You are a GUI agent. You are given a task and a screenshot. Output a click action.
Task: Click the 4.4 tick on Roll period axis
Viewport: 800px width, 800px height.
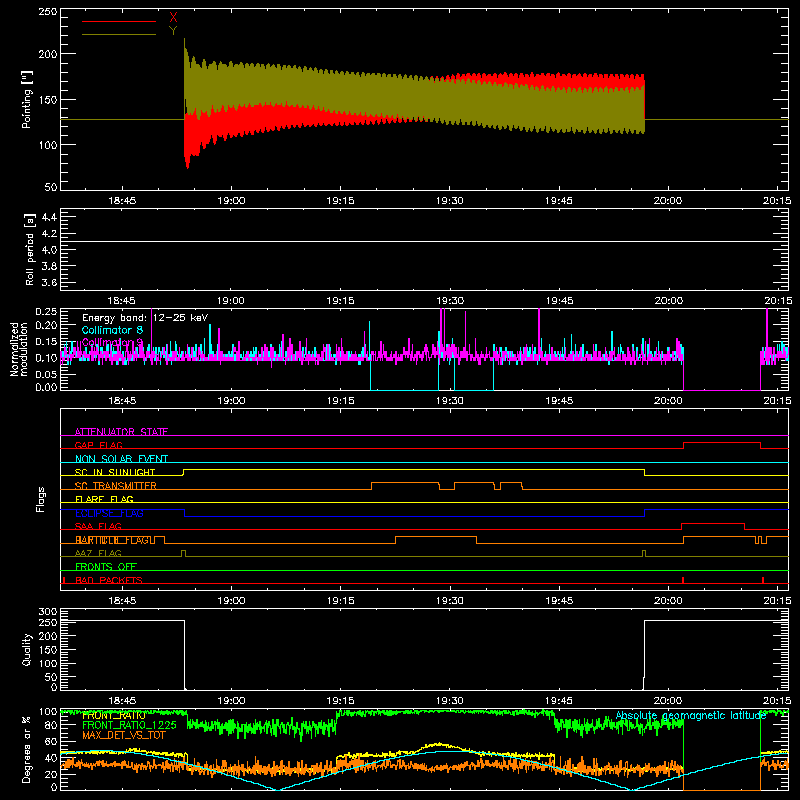pos(49,217)
